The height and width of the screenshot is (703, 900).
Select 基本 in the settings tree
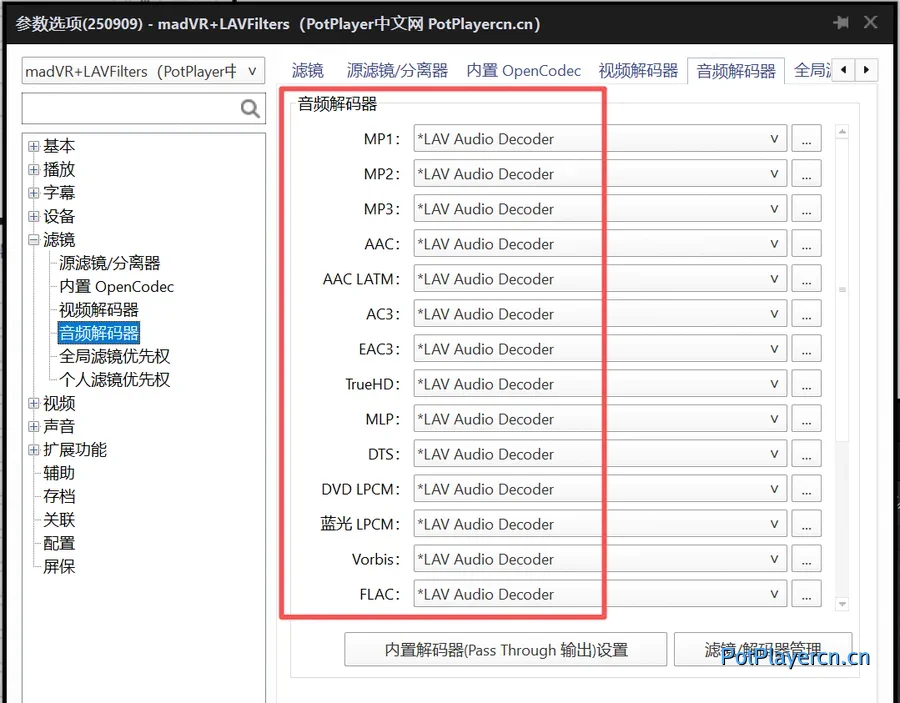[x=59, y=146]
